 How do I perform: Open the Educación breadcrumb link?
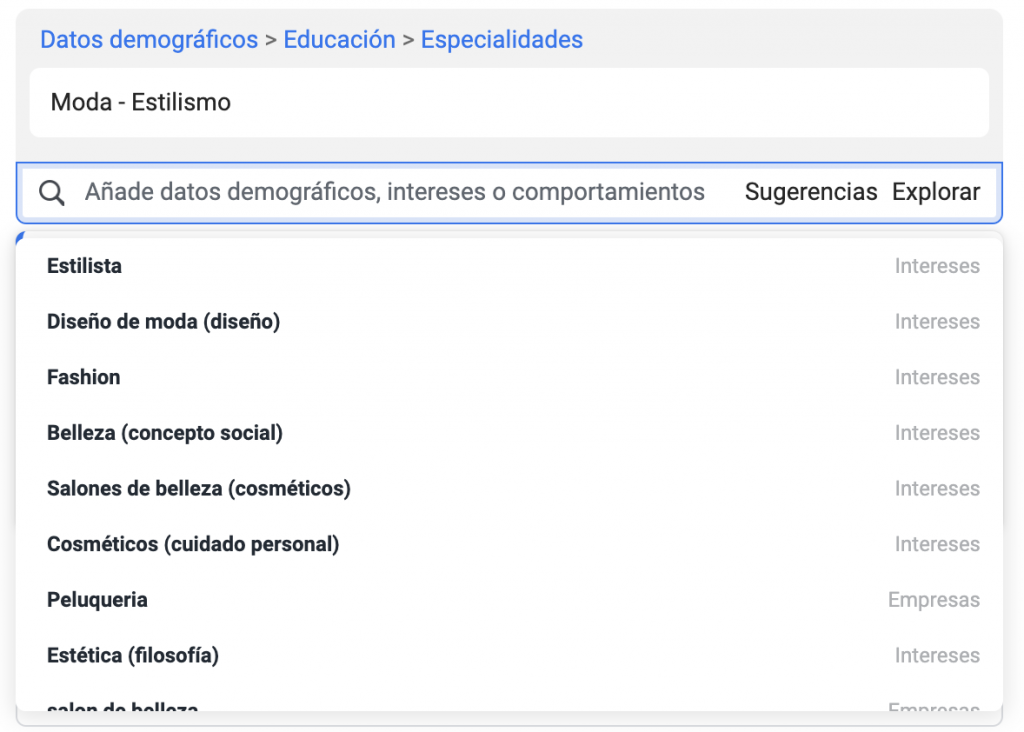[x=339, y=39]
